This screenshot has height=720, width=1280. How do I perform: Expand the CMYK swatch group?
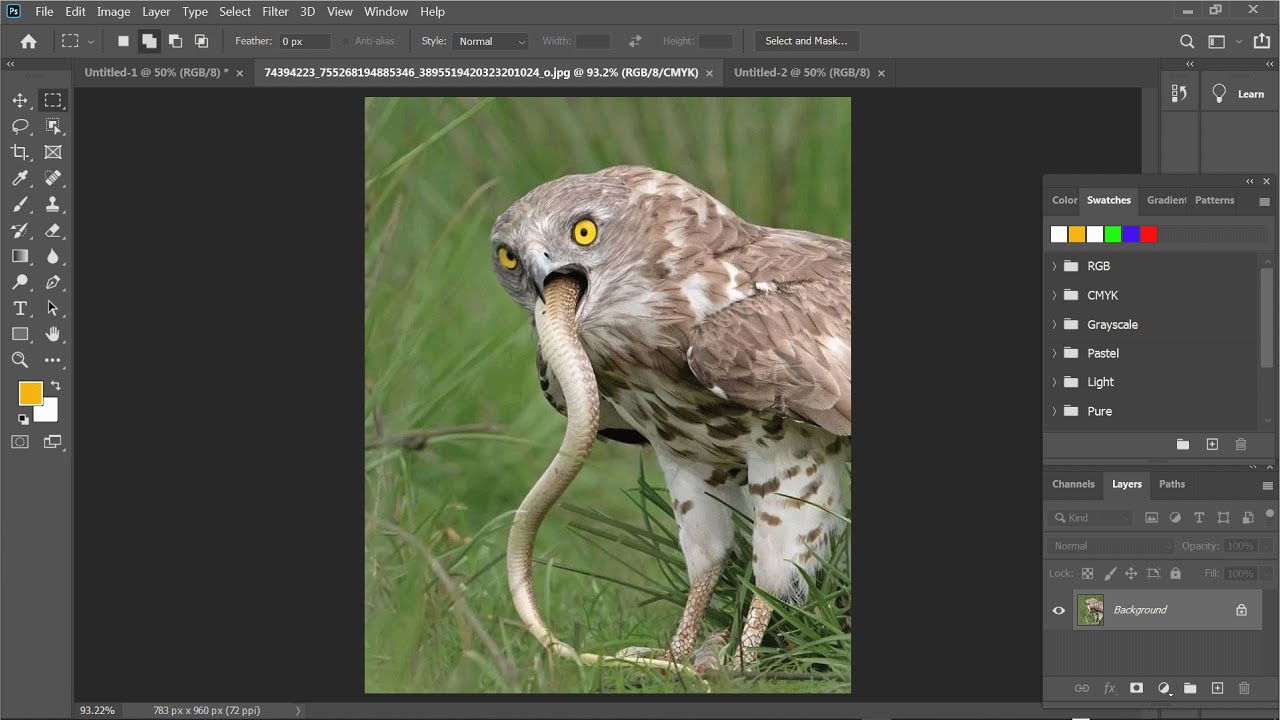coord(1054,295)
